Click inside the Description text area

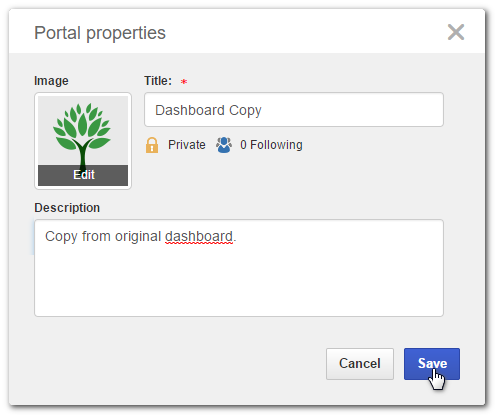[x=239, y=268]
